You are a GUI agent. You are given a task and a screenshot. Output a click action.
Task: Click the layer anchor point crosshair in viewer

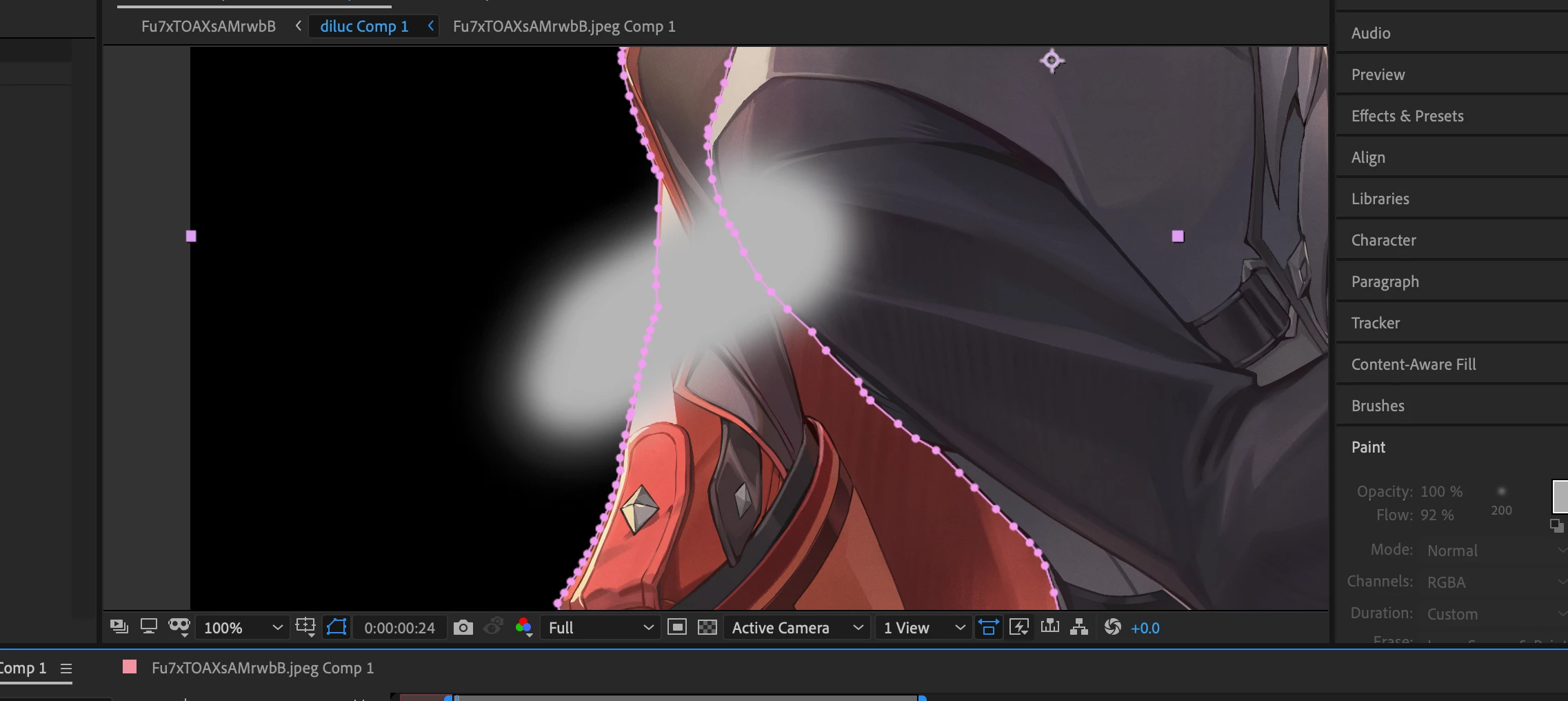point(1052,61)
